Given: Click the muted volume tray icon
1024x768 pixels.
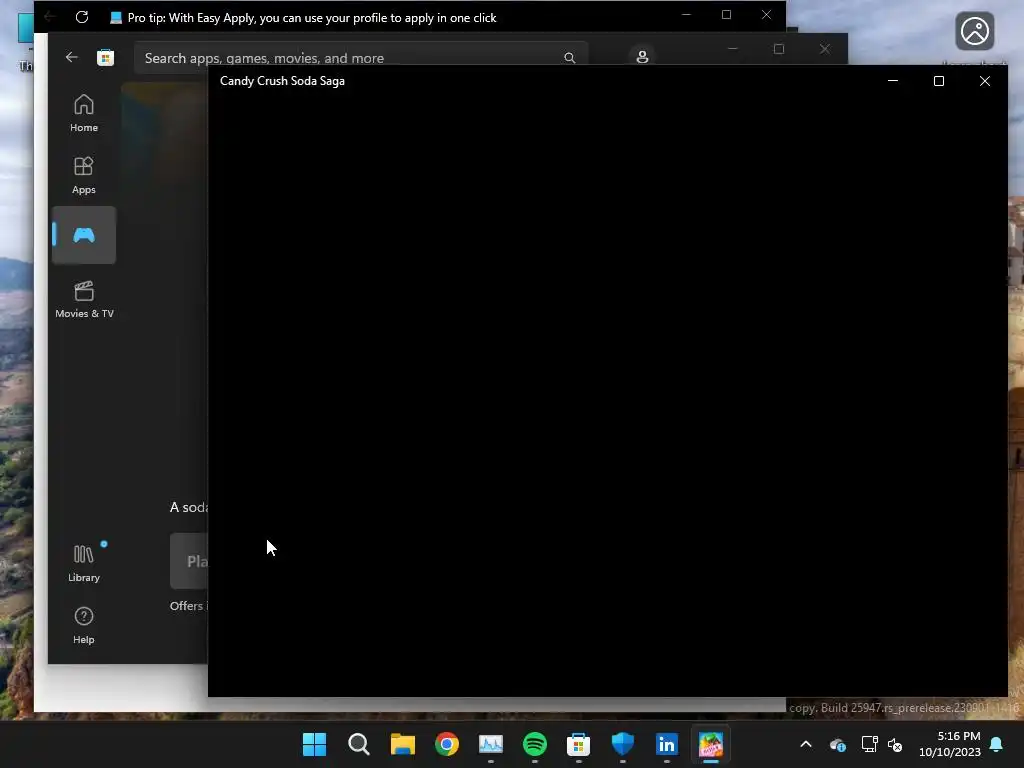Looking at the screenshot, I should (x=895, y=744).
